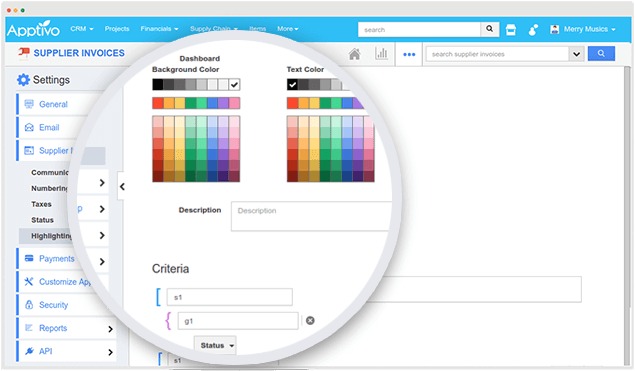Select the Status sub-item
Image resolution: width=635 pixels, height=371 pixels.
42,220
